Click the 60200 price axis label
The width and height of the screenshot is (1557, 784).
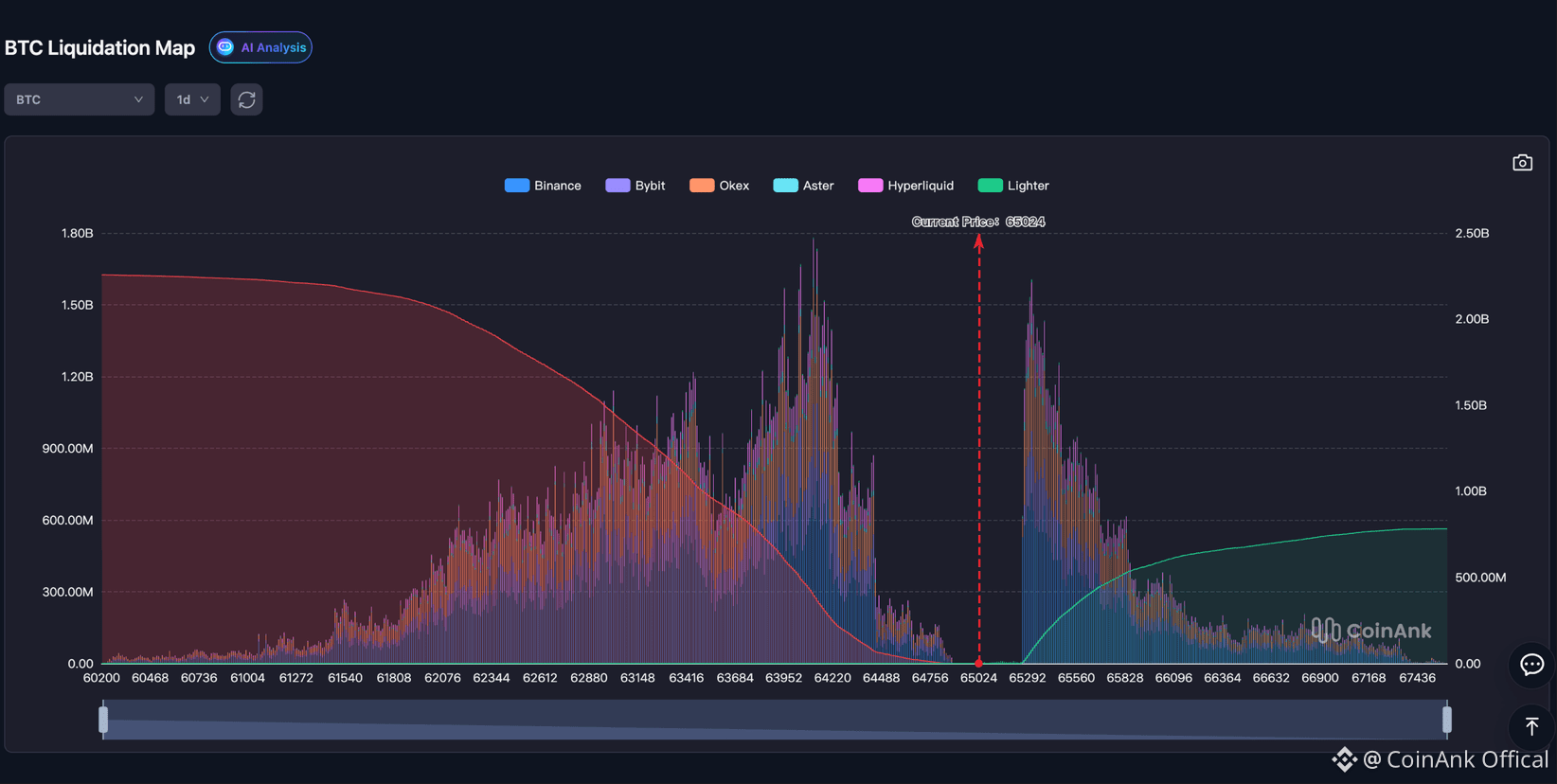(101, 678)
